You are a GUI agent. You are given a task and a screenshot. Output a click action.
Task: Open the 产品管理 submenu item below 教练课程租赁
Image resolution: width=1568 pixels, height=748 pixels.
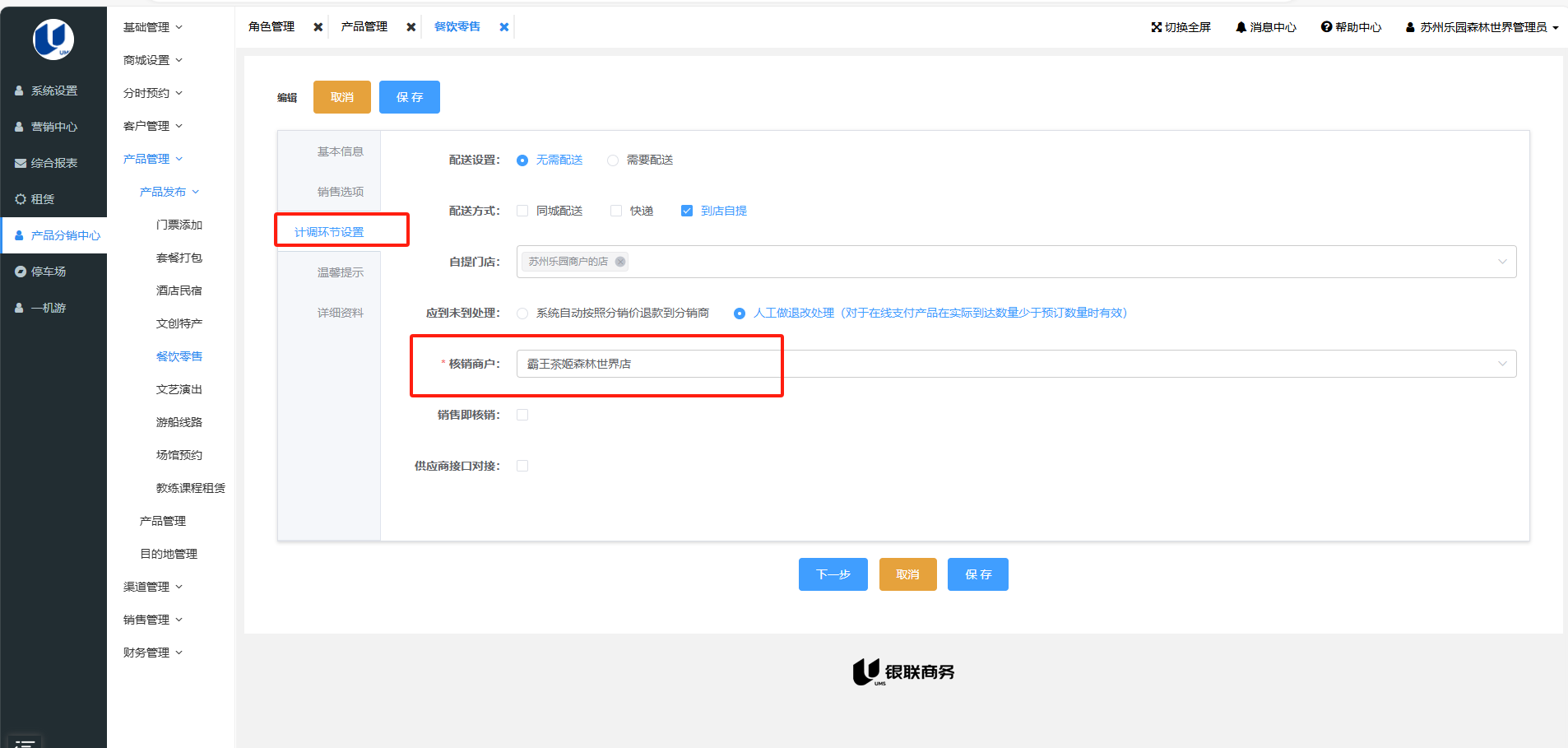pos(163,521)
